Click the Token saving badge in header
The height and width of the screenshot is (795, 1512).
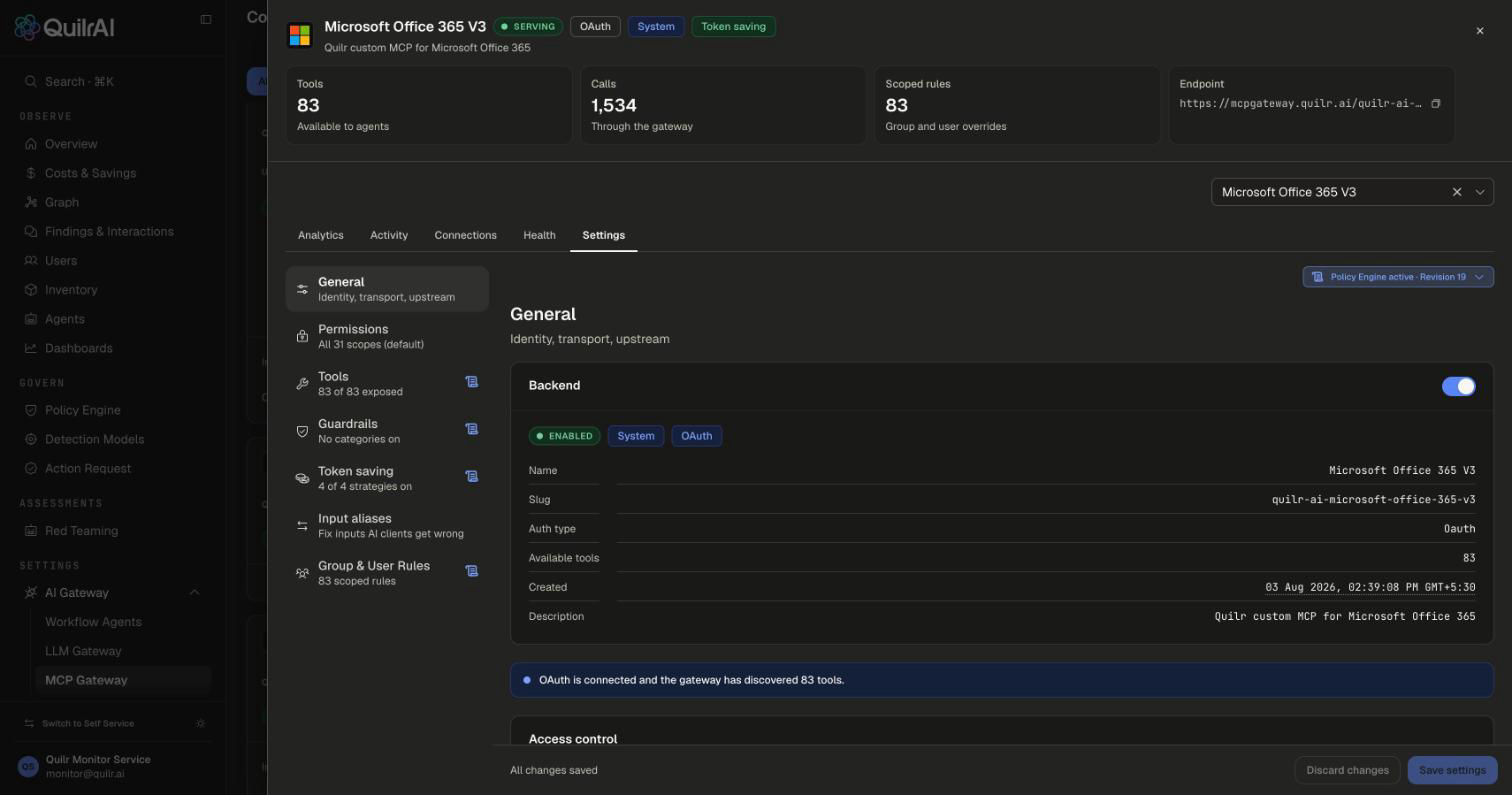[733, 27]
